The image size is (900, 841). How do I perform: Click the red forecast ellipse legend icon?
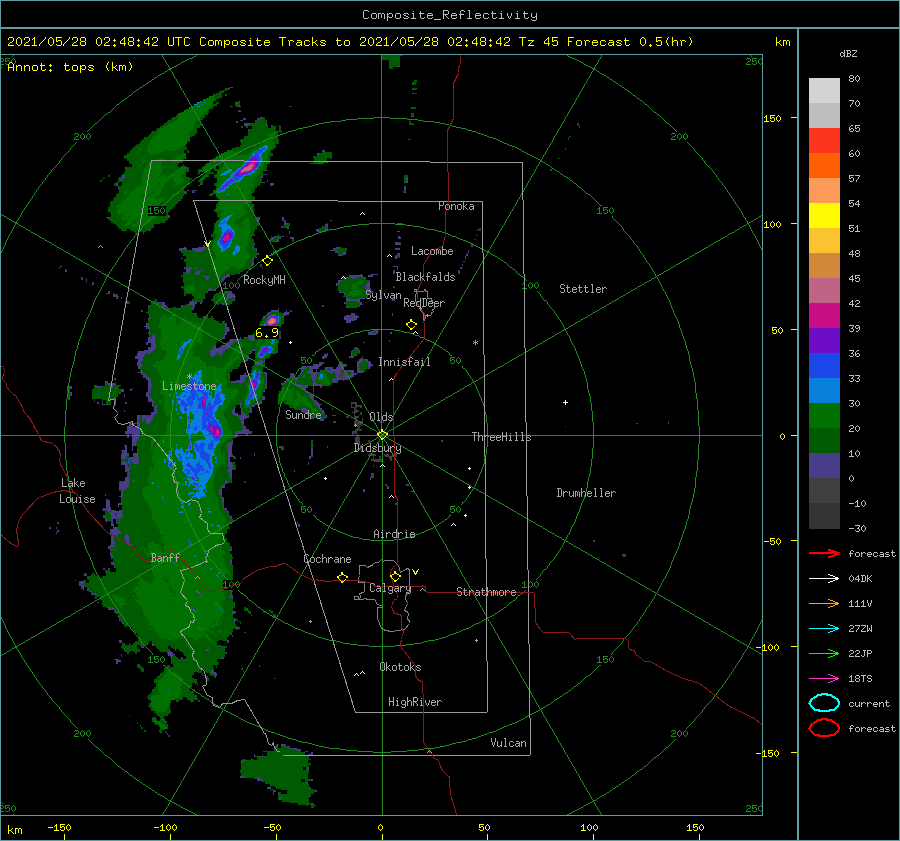(824, 728)
